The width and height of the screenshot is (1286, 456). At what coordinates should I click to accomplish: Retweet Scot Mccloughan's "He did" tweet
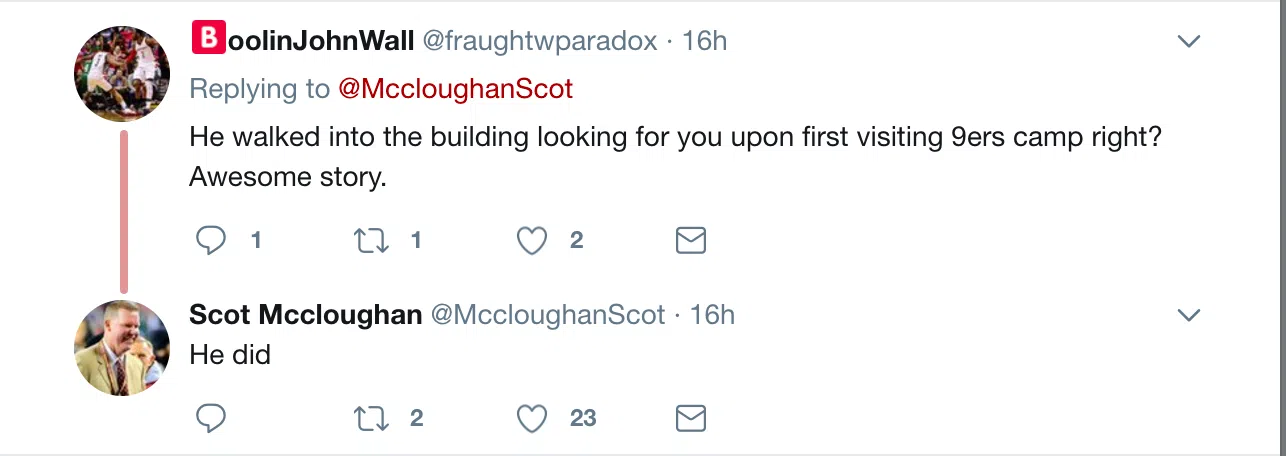tap(372, 418)
